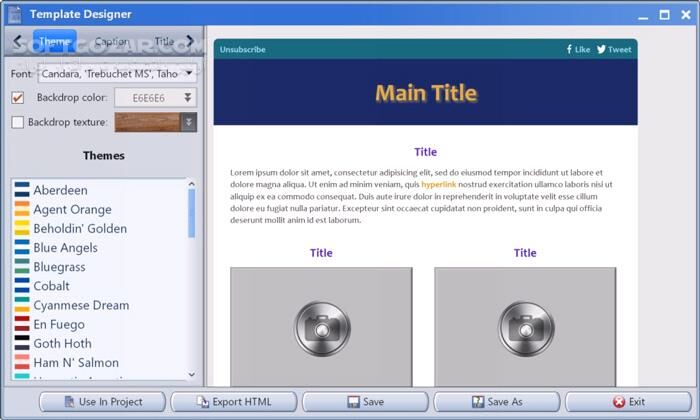Open the Font dropdown list
Screen dimensions: 700x420
[x=189, y=73]
